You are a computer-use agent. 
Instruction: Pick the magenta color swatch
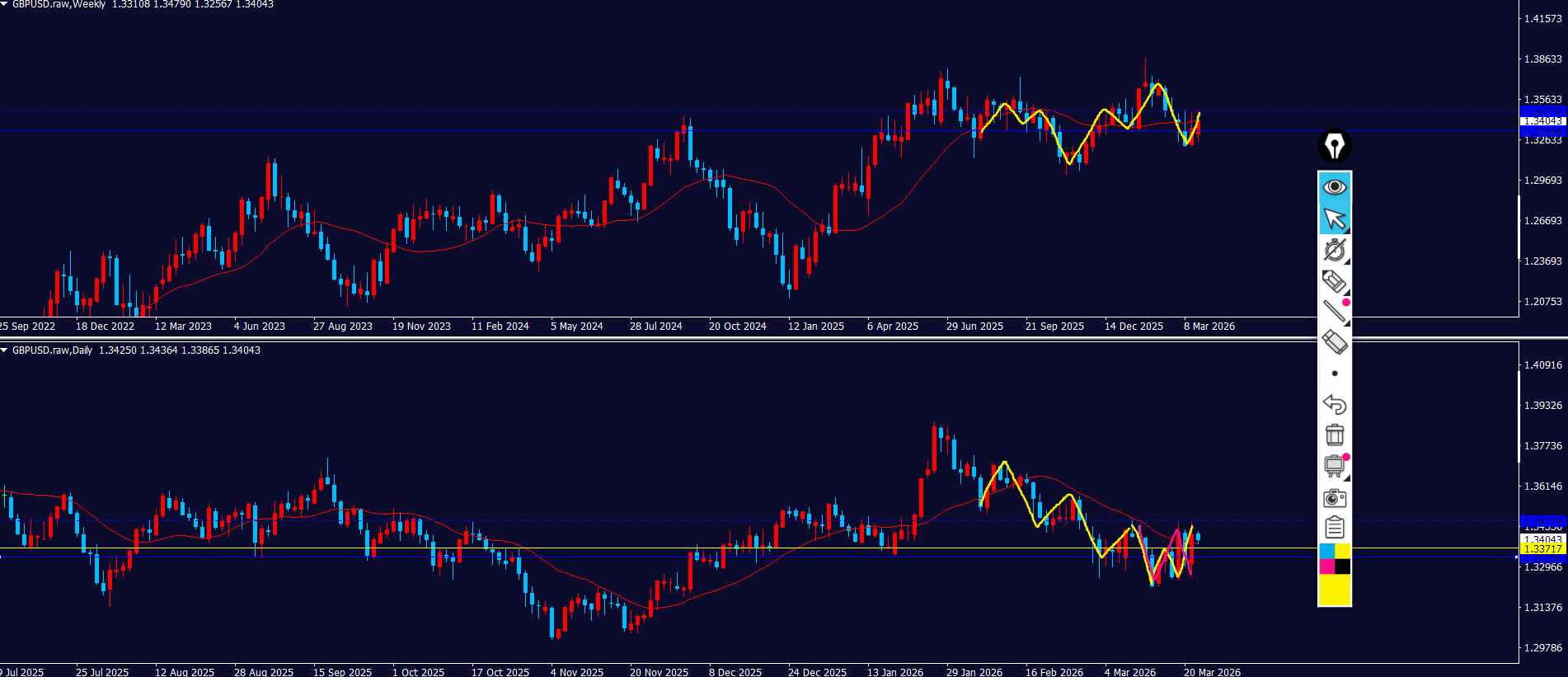coord(1326,567)
